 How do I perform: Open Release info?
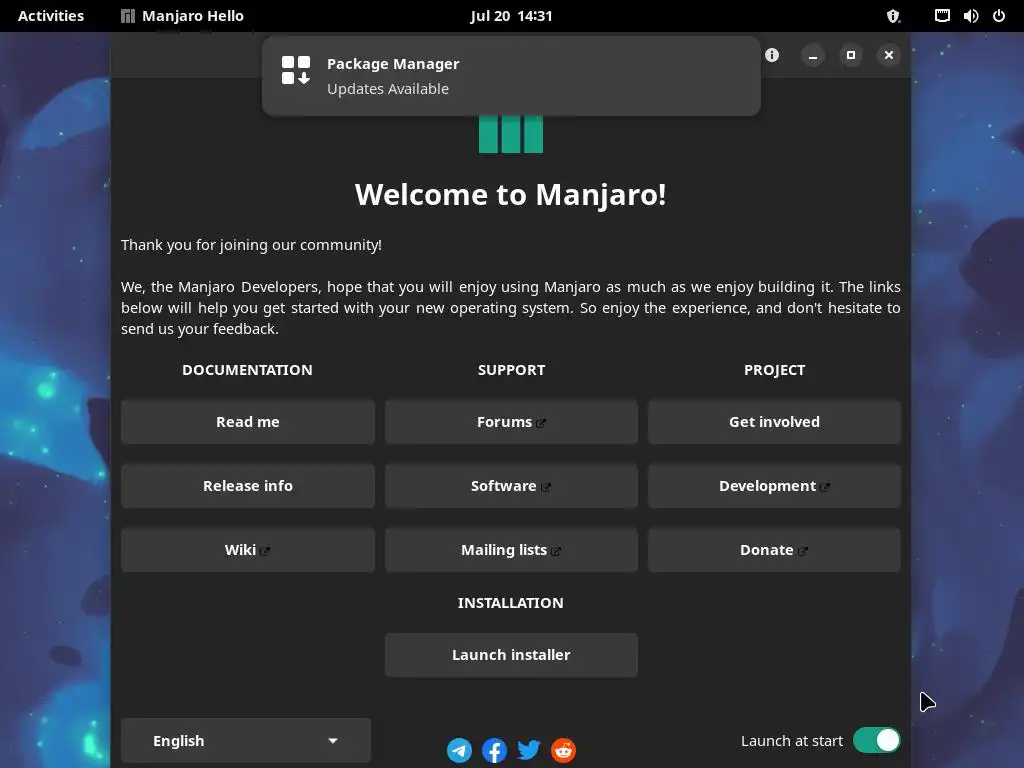248,486
